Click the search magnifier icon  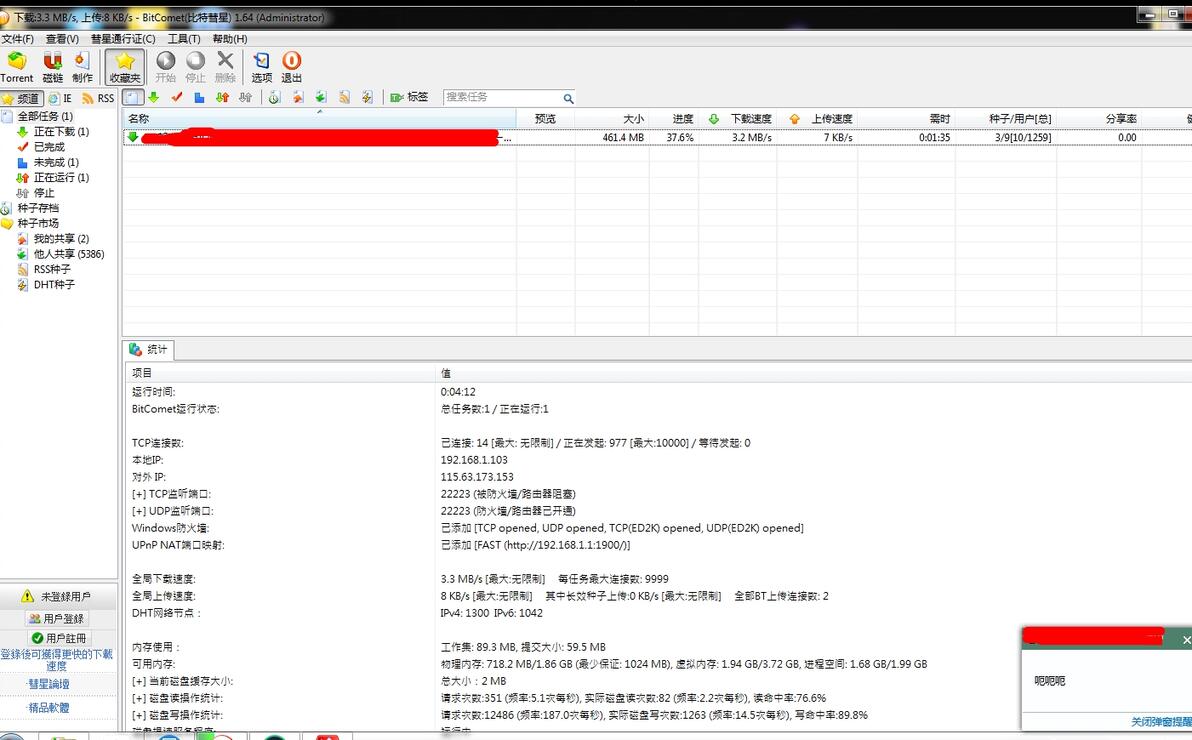click(x=568, y=98)
